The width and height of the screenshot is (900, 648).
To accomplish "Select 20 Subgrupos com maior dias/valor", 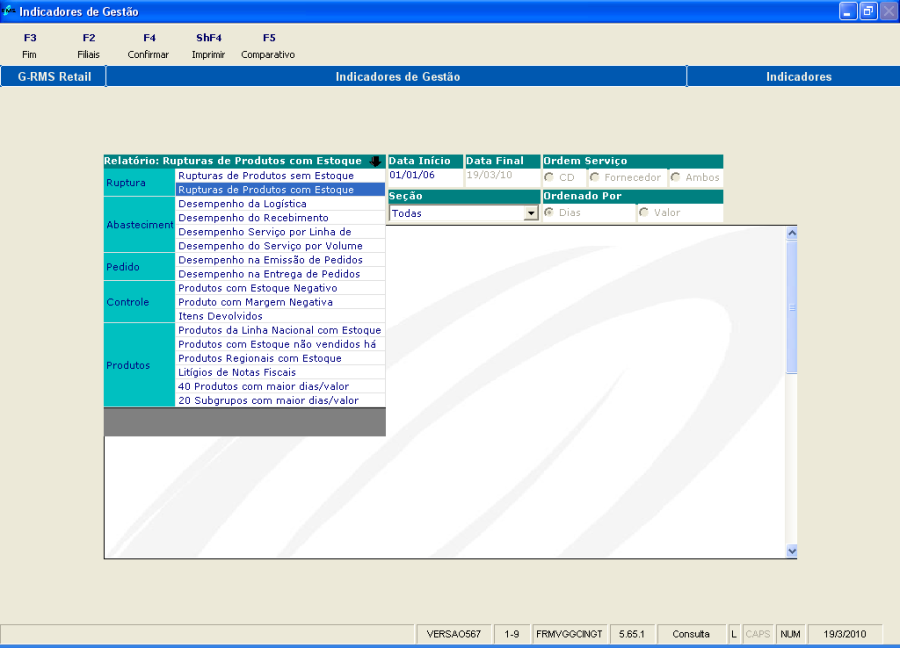I will pos(280,401).
